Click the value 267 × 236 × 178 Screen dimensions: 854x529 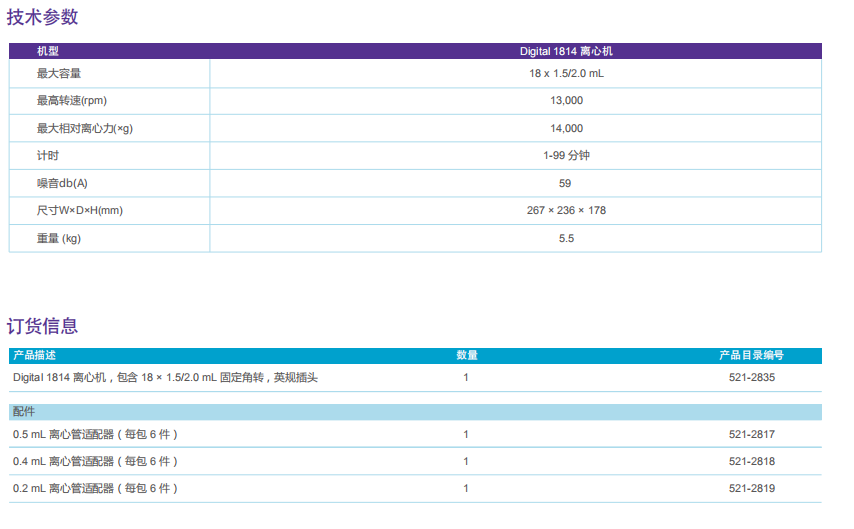(566, 210)
